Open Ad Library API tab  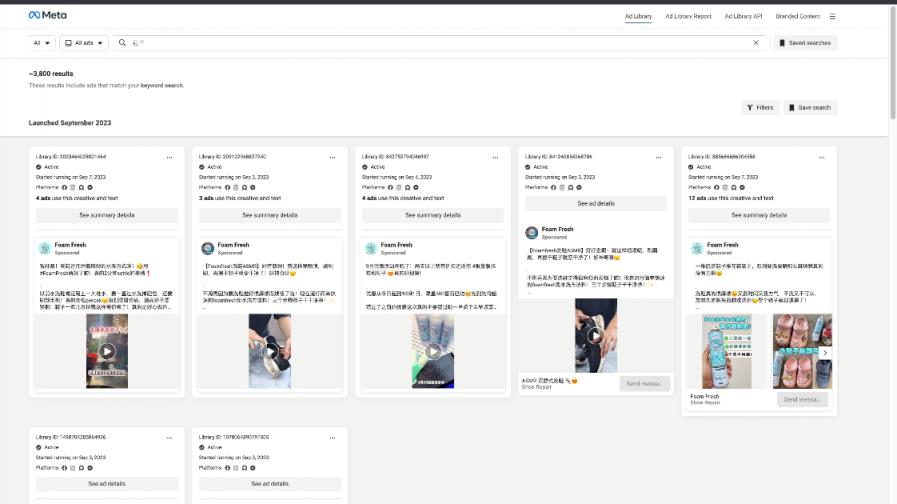point(743,17)
